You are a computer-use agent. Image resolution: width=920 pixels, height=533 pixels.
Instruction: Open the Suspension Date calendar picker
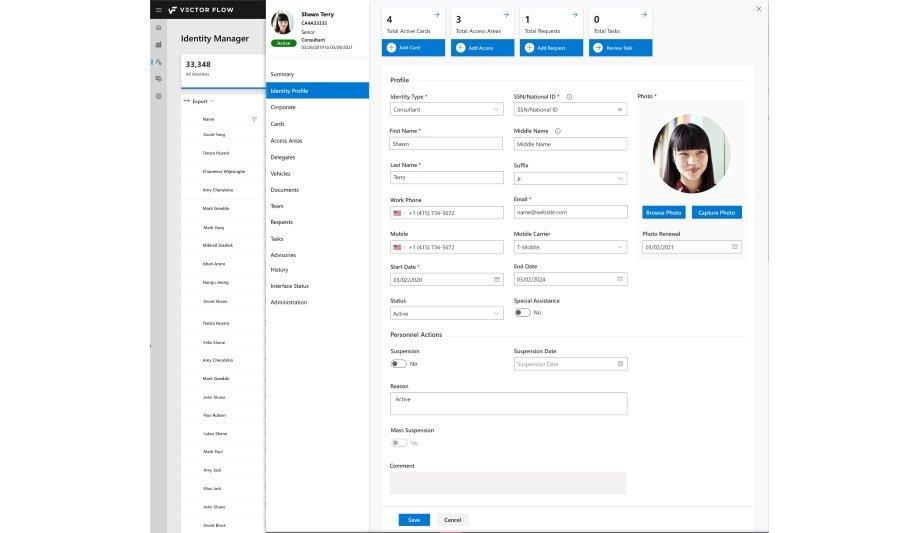620,364
